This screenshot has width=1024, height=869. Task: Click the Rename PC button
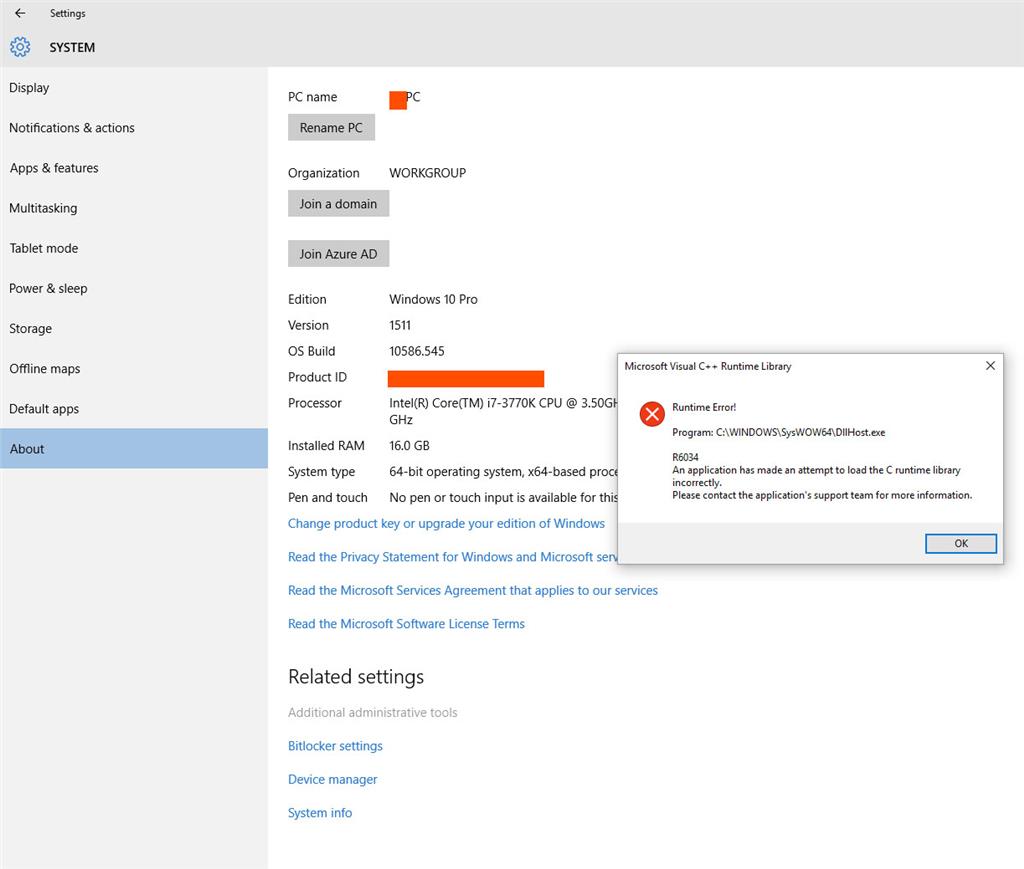click(x=331, y=128)
